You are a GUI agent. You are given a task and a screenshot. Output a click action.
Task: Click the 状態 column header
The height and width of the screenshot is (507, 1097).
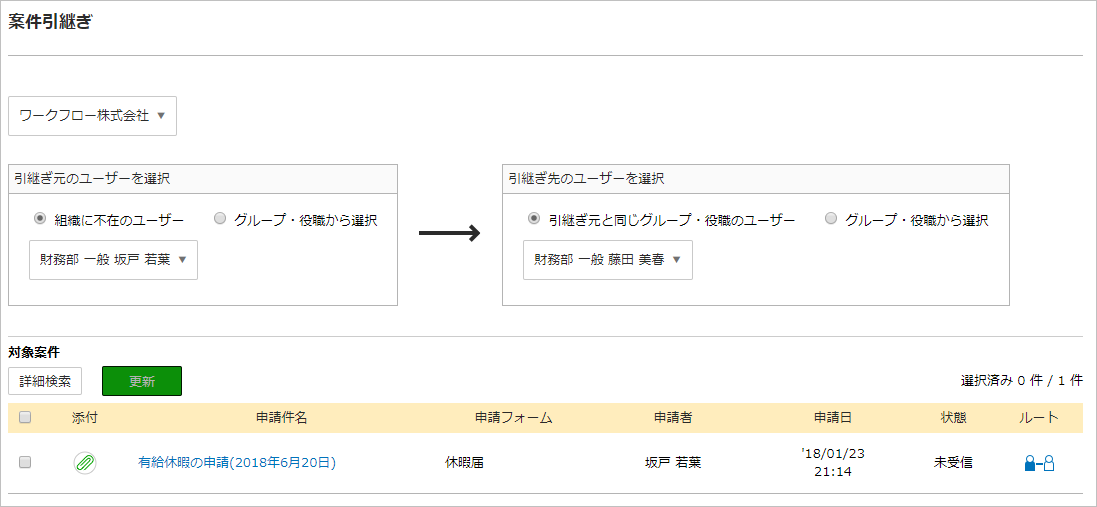954,417
